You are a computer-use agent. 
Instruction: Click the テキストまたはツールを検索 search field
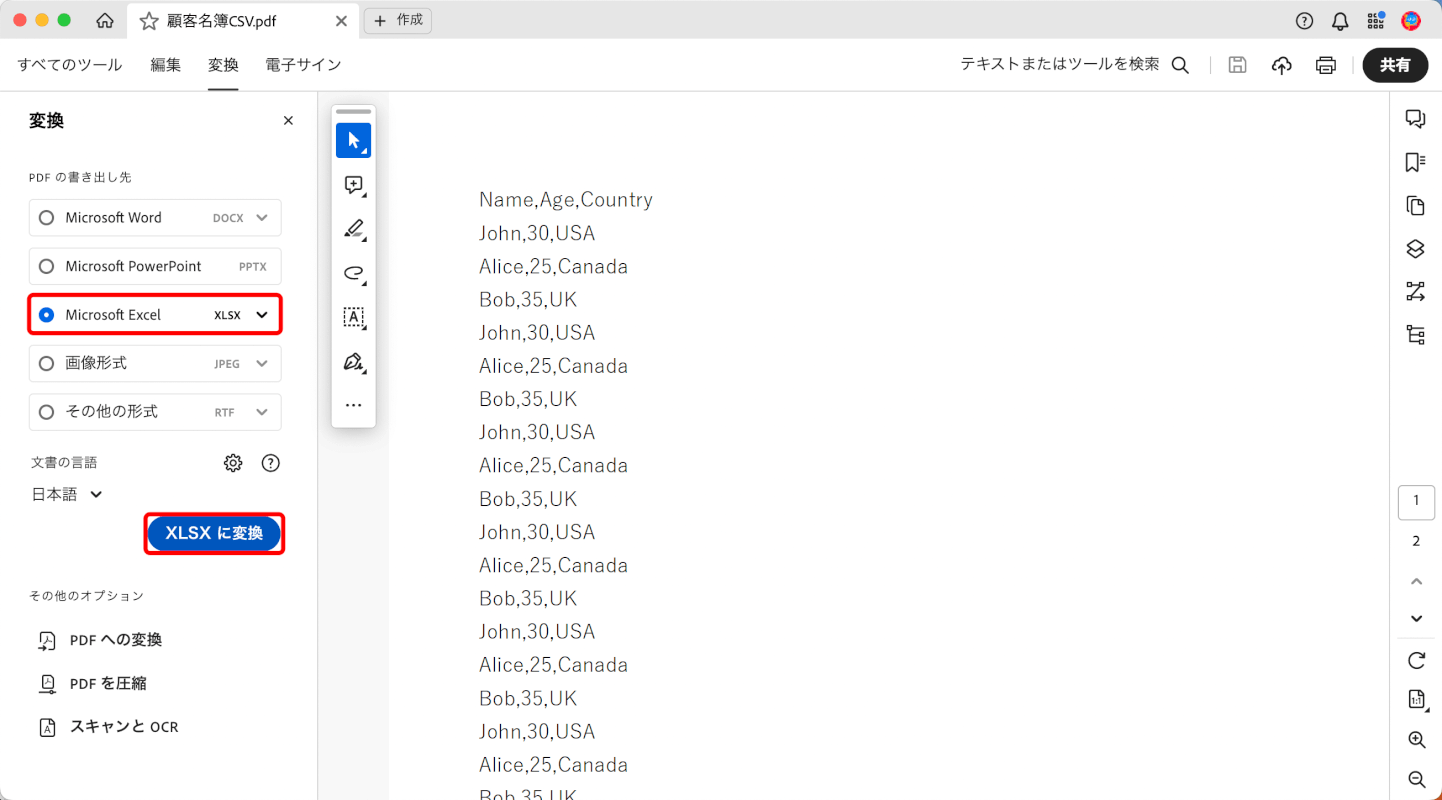point(1060,64)
